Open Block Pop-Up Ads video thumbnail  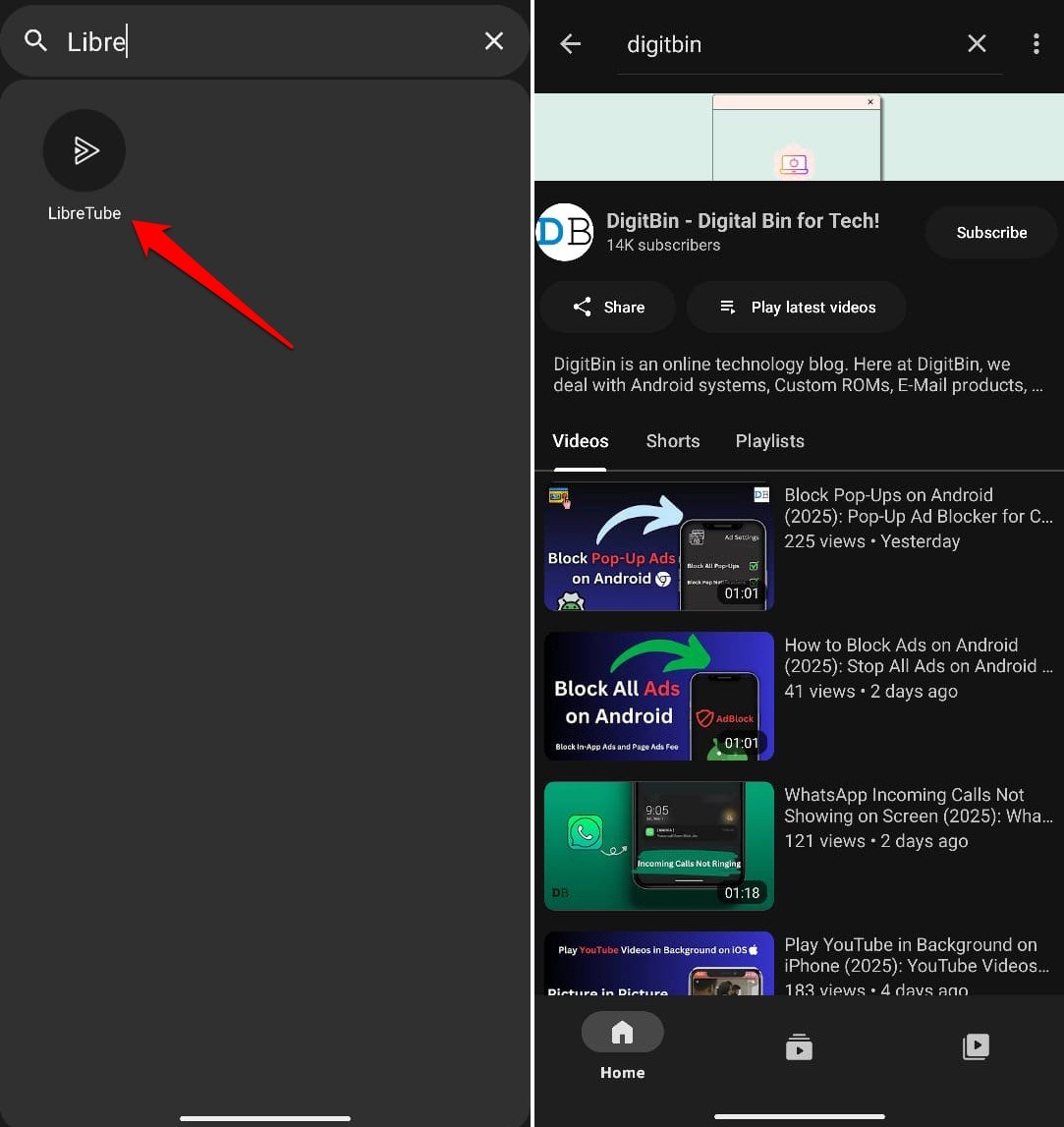point(659,546)
